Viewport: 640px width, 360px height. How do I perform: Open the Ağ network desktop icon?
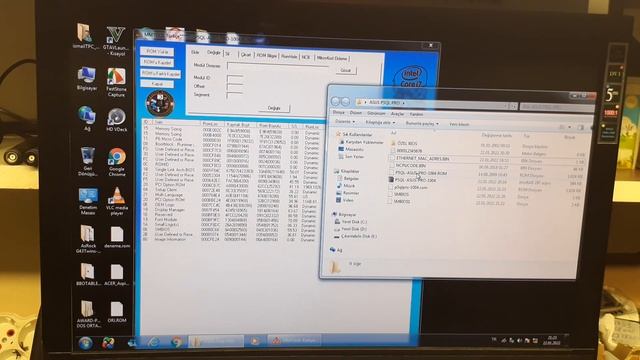click(x=87, y=118)
